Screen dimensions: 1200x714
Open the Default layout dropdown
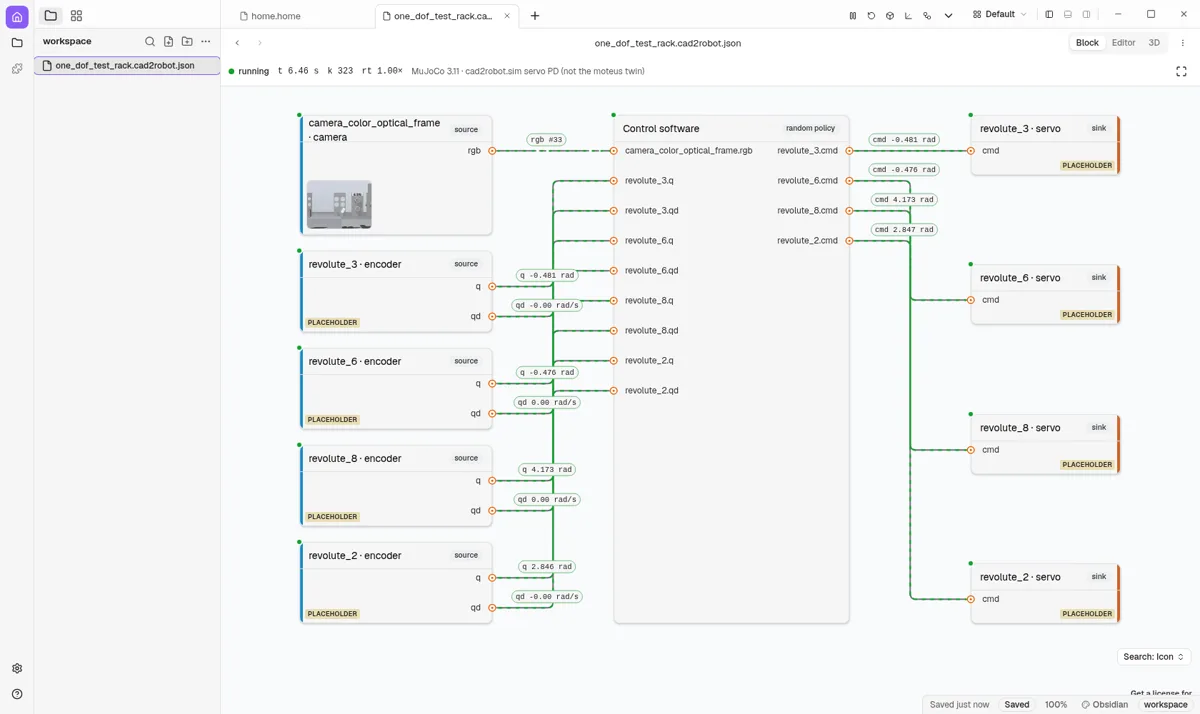click(1000, 15)
